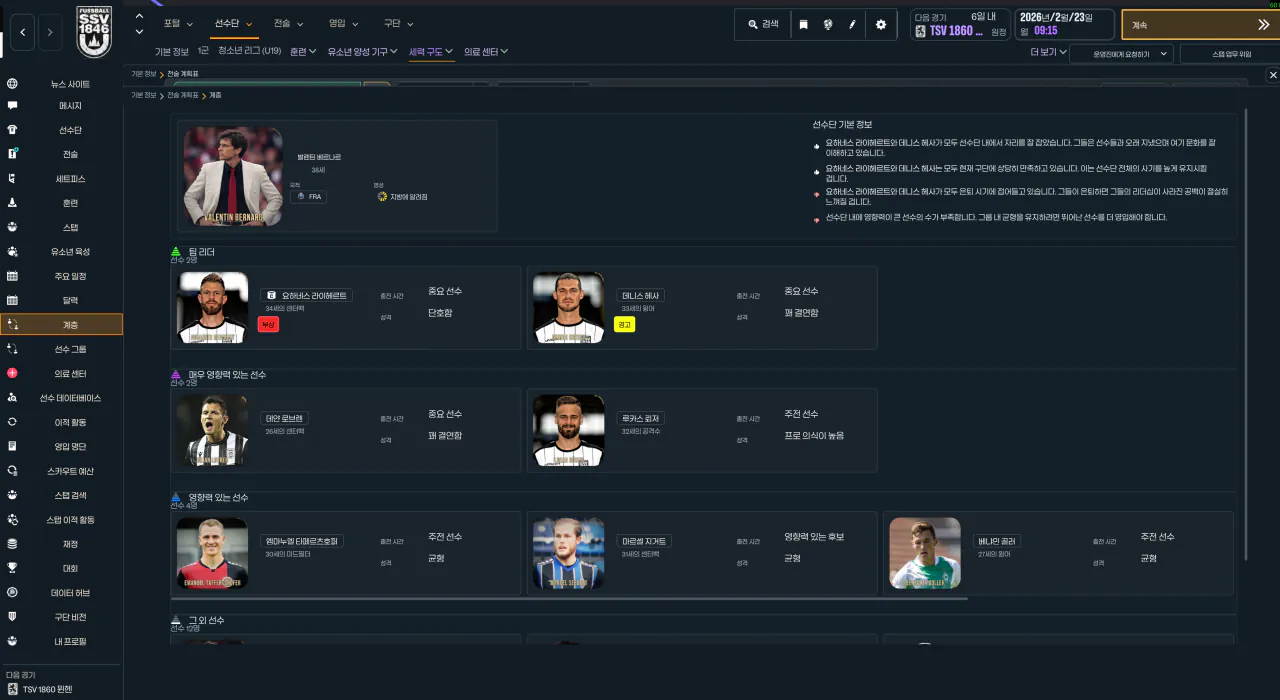Image resolution: width=1280 pixels, height=700 pixels.
Task: Switch to the 청소년 리그 (U19) tab
Action: coord(249,51)
